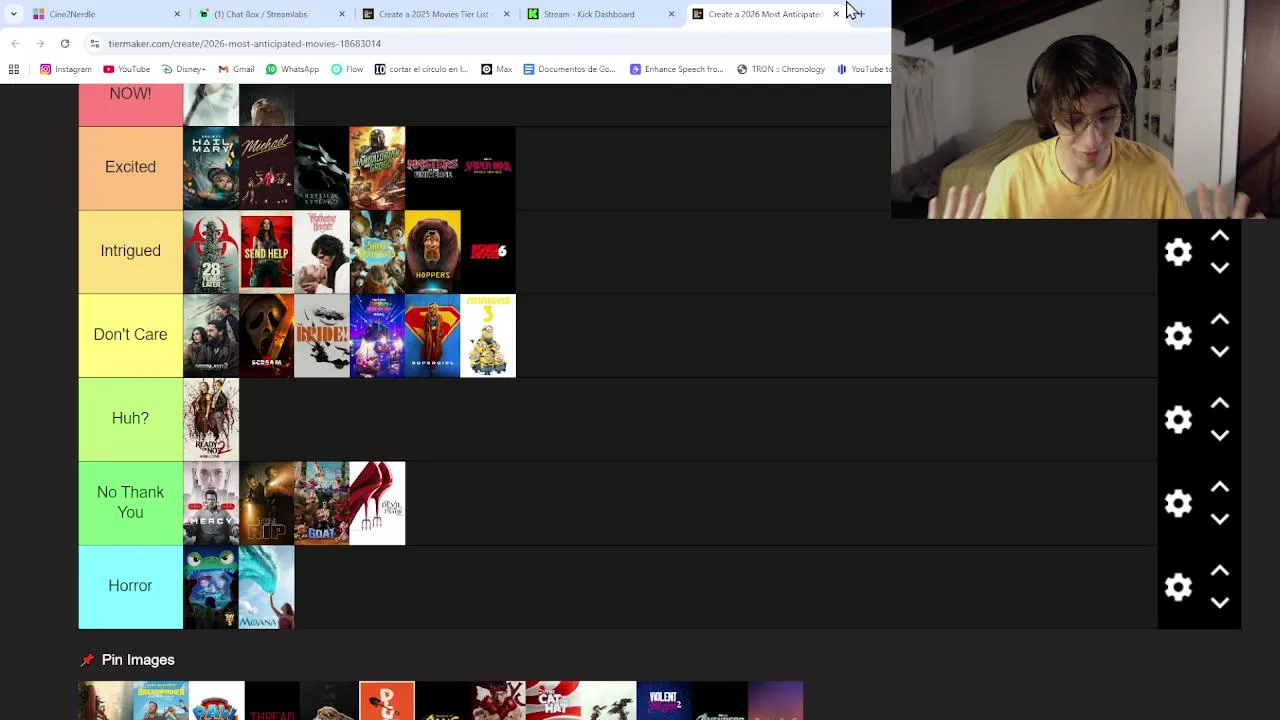This screenshot has height=720, width=1280.
Task: Reload the page in browser
Action: pos(65,43)
